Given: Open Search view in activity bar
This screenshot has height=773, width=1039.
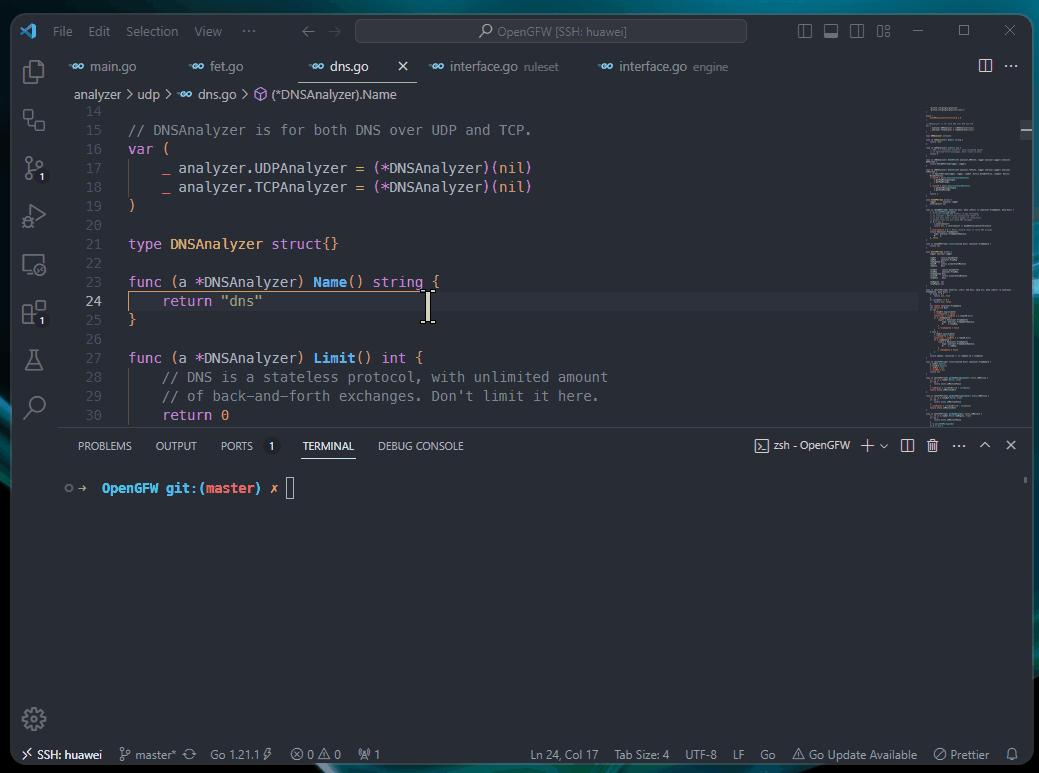Looking at the screenshot, I should tap(34, 407).
